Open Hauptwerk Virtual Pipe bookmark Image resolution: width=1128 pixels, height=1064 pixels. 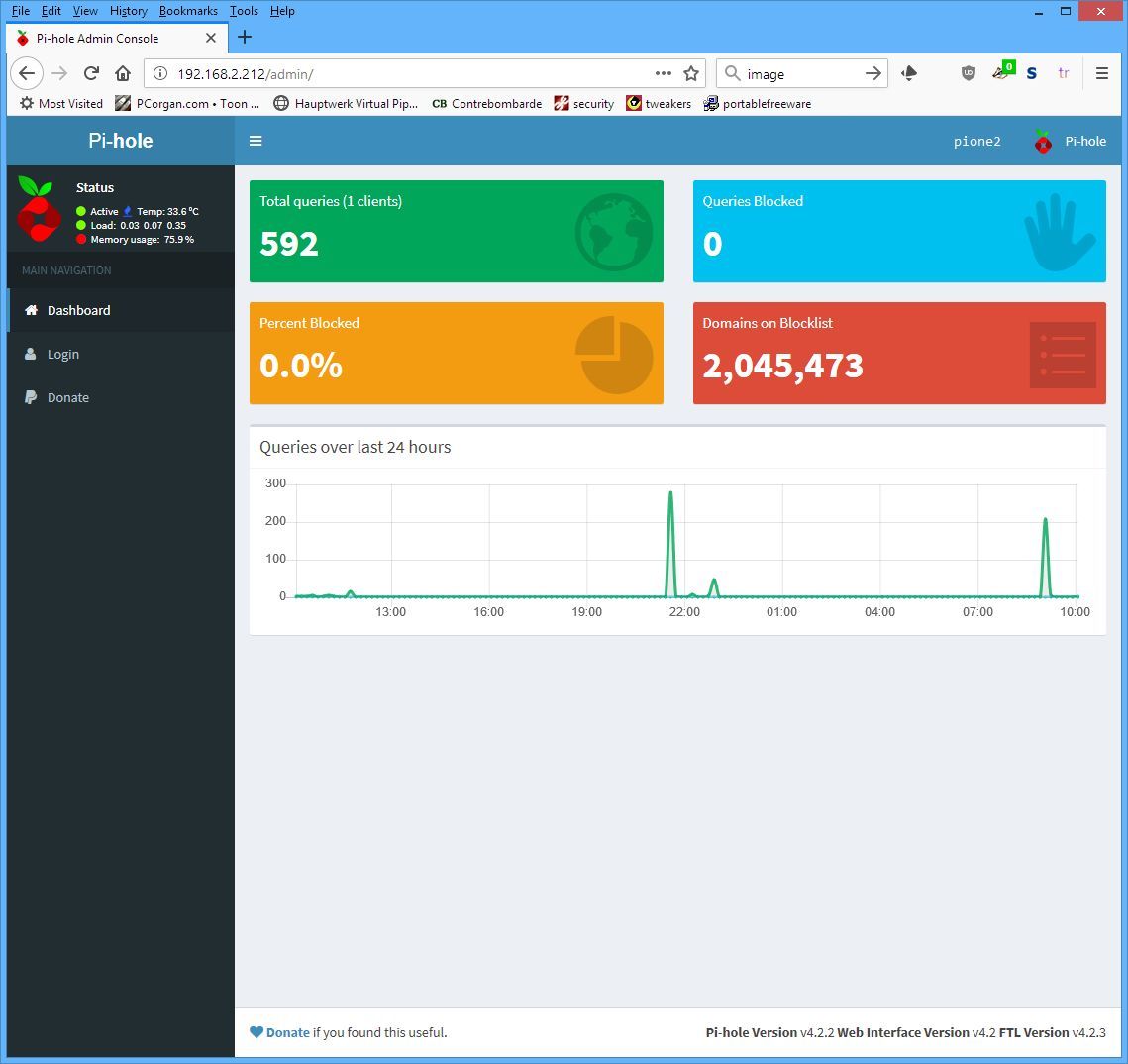(346, 104)
